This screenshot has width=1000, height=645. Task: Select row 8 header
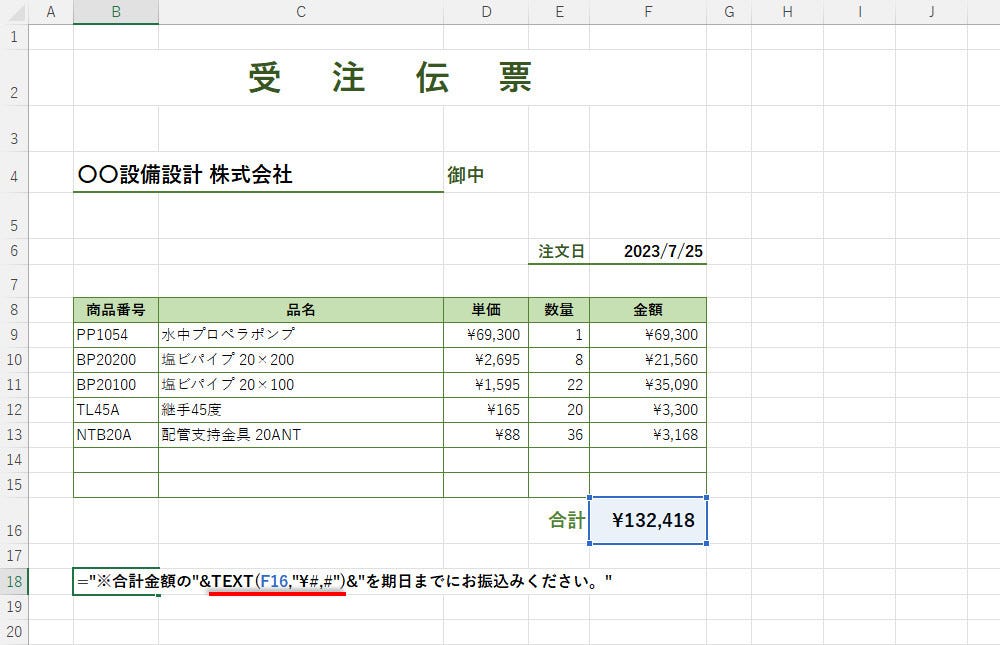[14, 310]
